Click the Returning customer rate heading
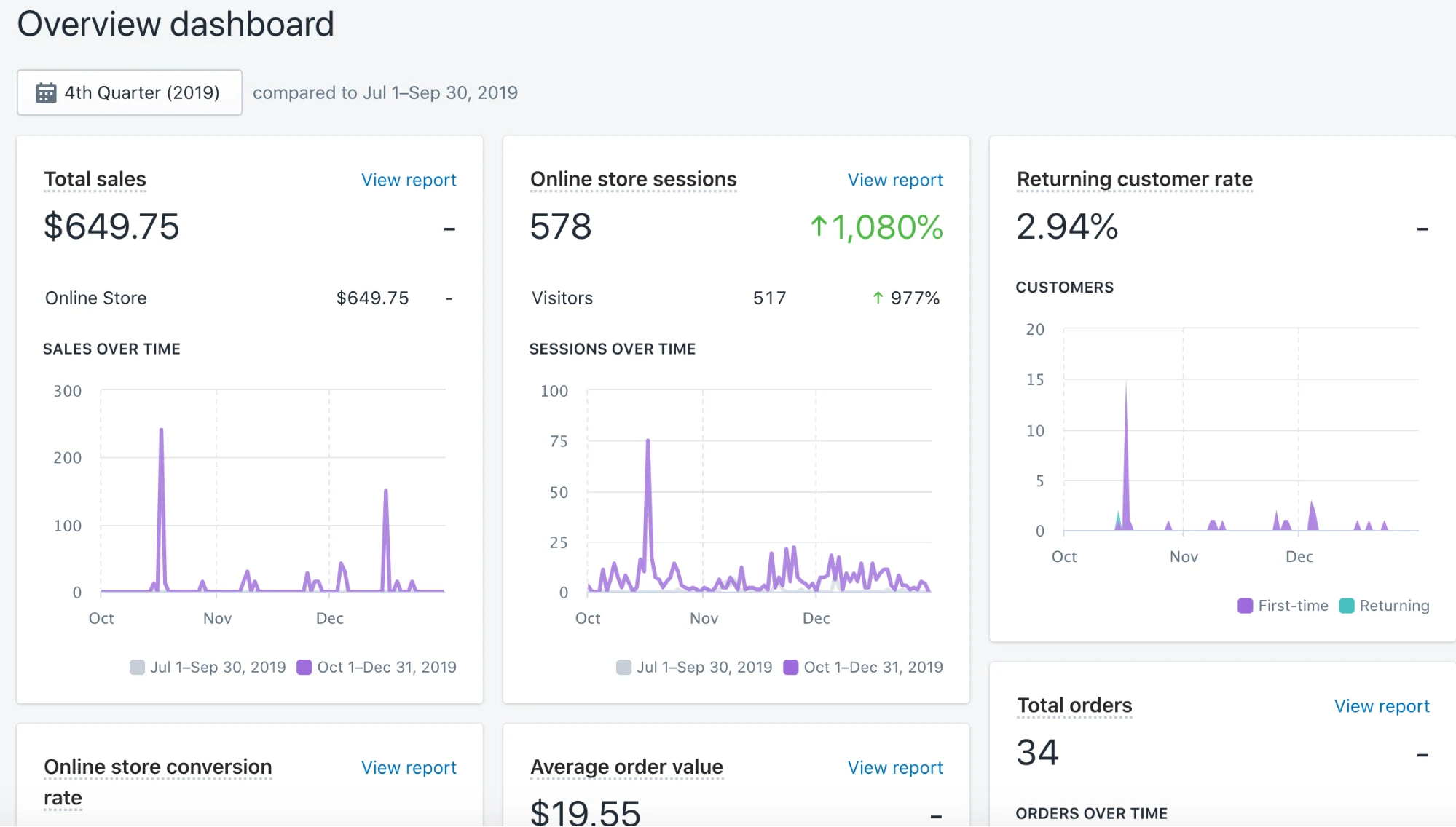Image resolution: width=1456 pixels, height=827 pixels. click(x=1134, y=179)
